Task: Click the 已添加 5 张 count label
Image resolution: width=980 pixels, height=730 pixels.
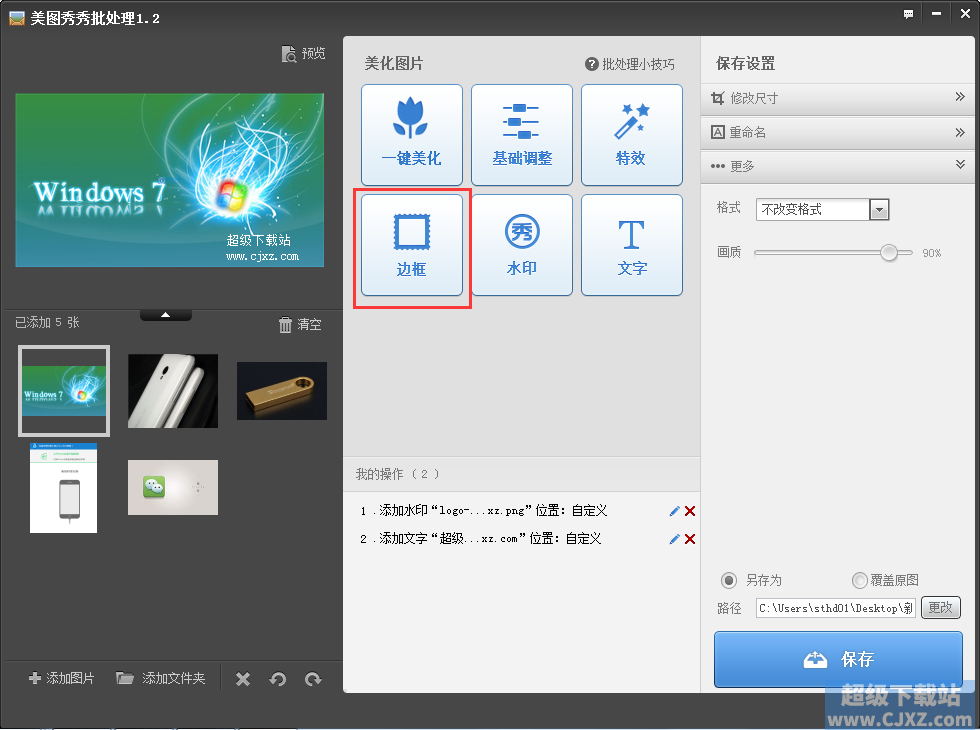Action: click(48, 322)
